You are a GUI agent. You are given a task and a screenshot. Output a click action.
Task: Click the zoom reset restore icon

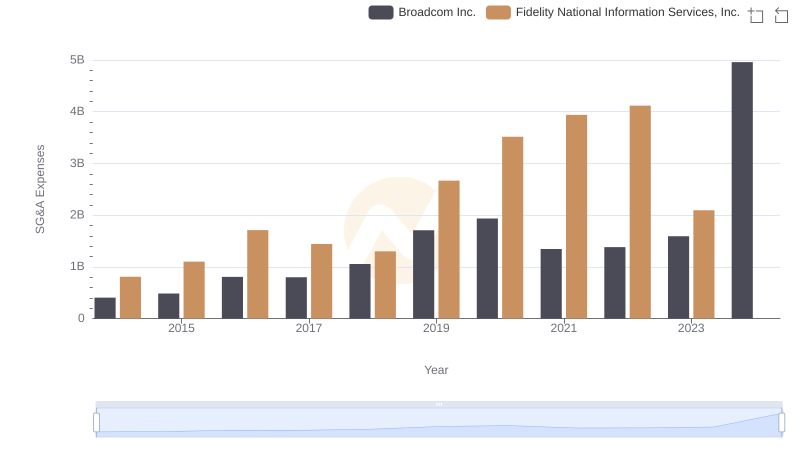pyautogui.click(x=781, y=15)
